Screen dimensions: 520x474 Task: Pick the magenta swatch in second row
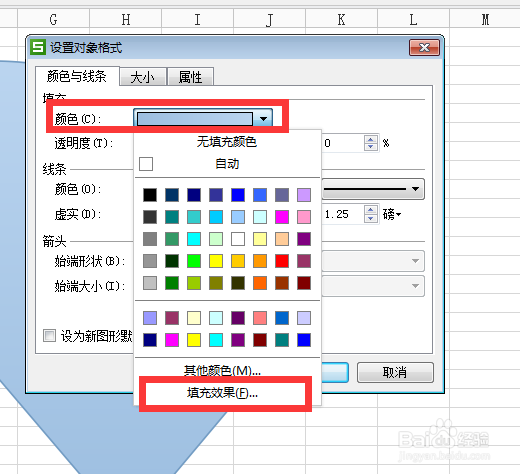click(282, 217)
